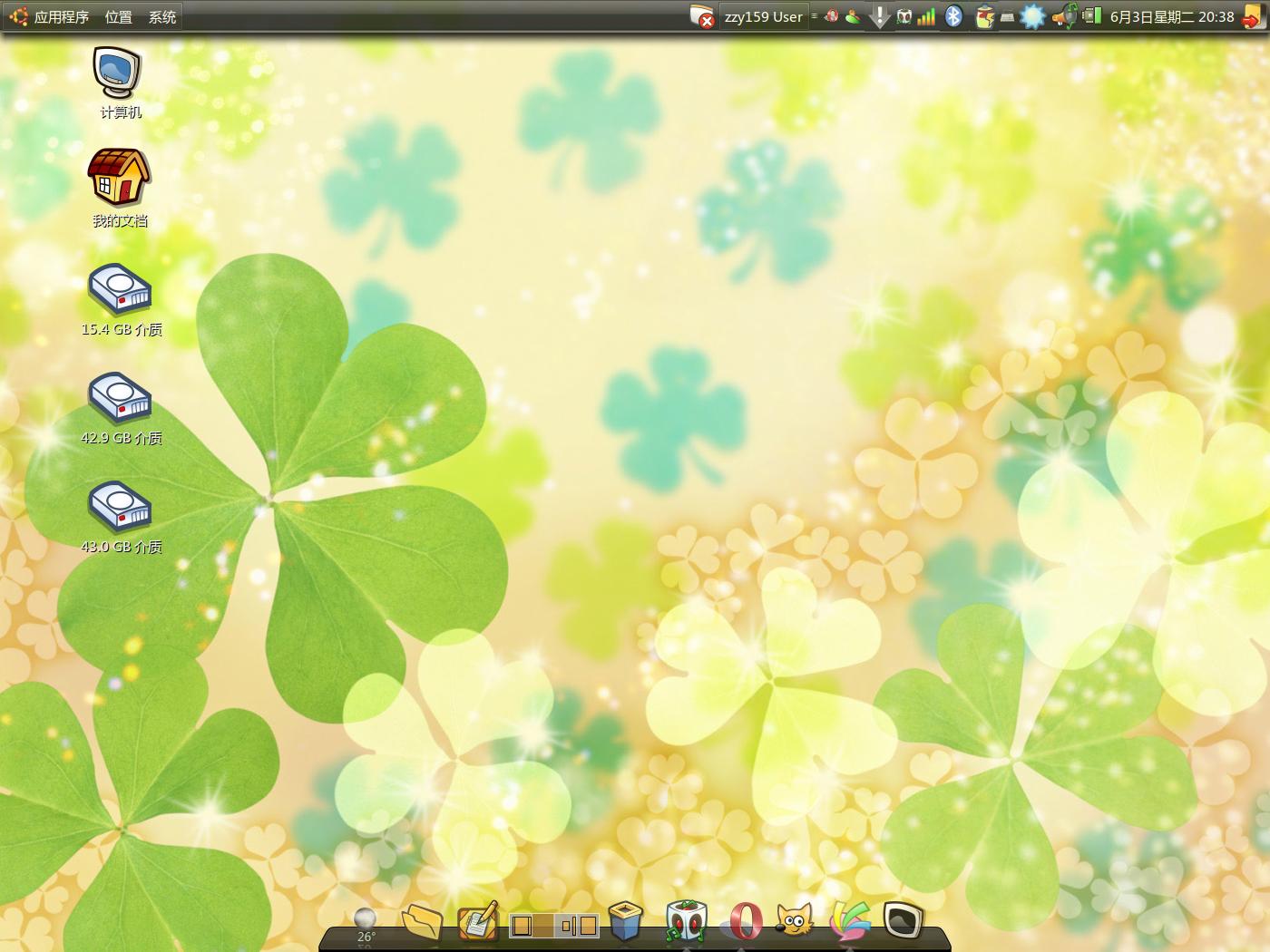Launch the colorful feather app in dock
Image resolution: width=1270 pixels, height=952 pixels.
(849, 921)
